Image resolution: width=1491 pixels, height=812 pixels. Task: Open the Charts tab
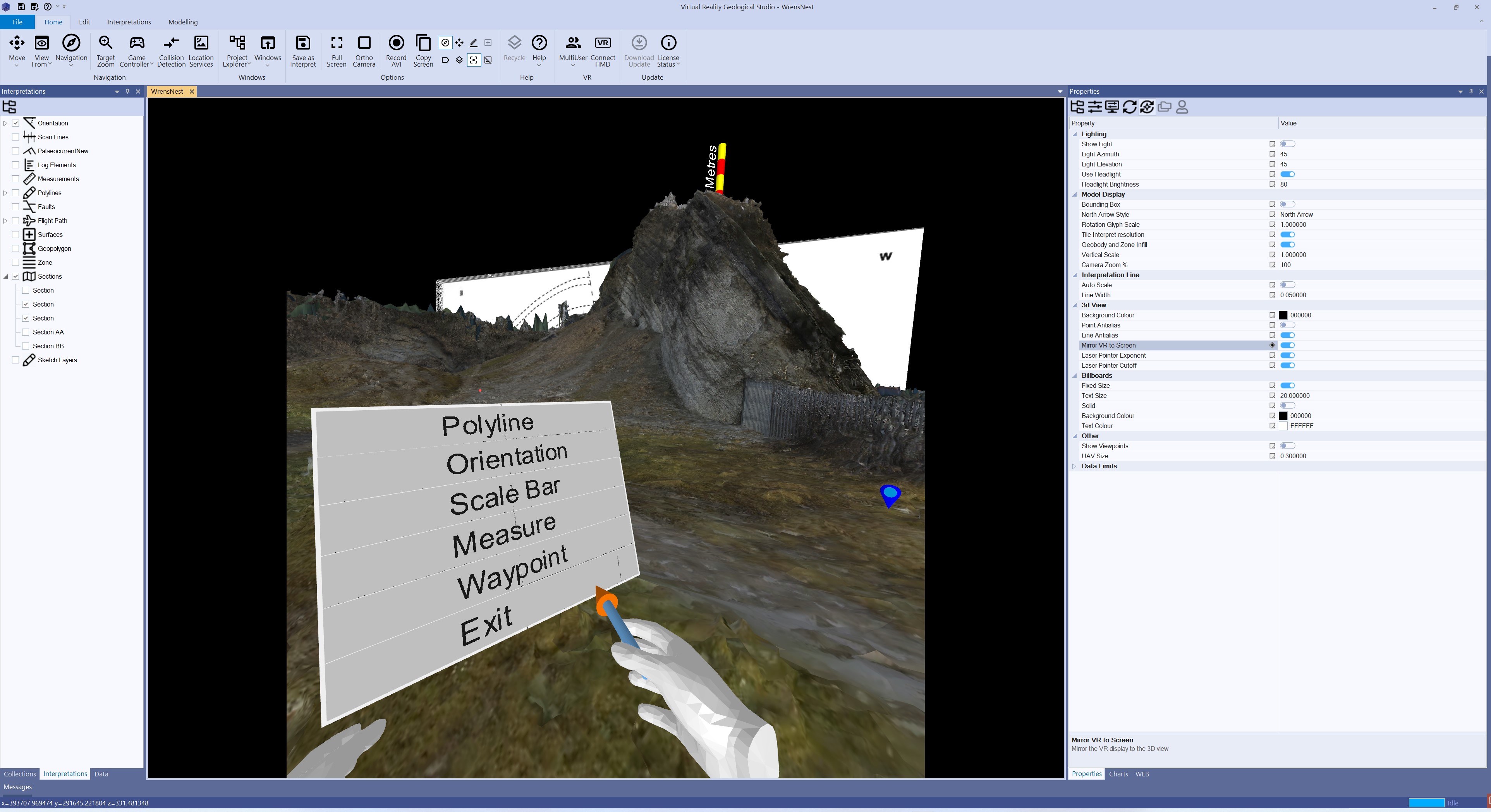[x=1118, y=774]
